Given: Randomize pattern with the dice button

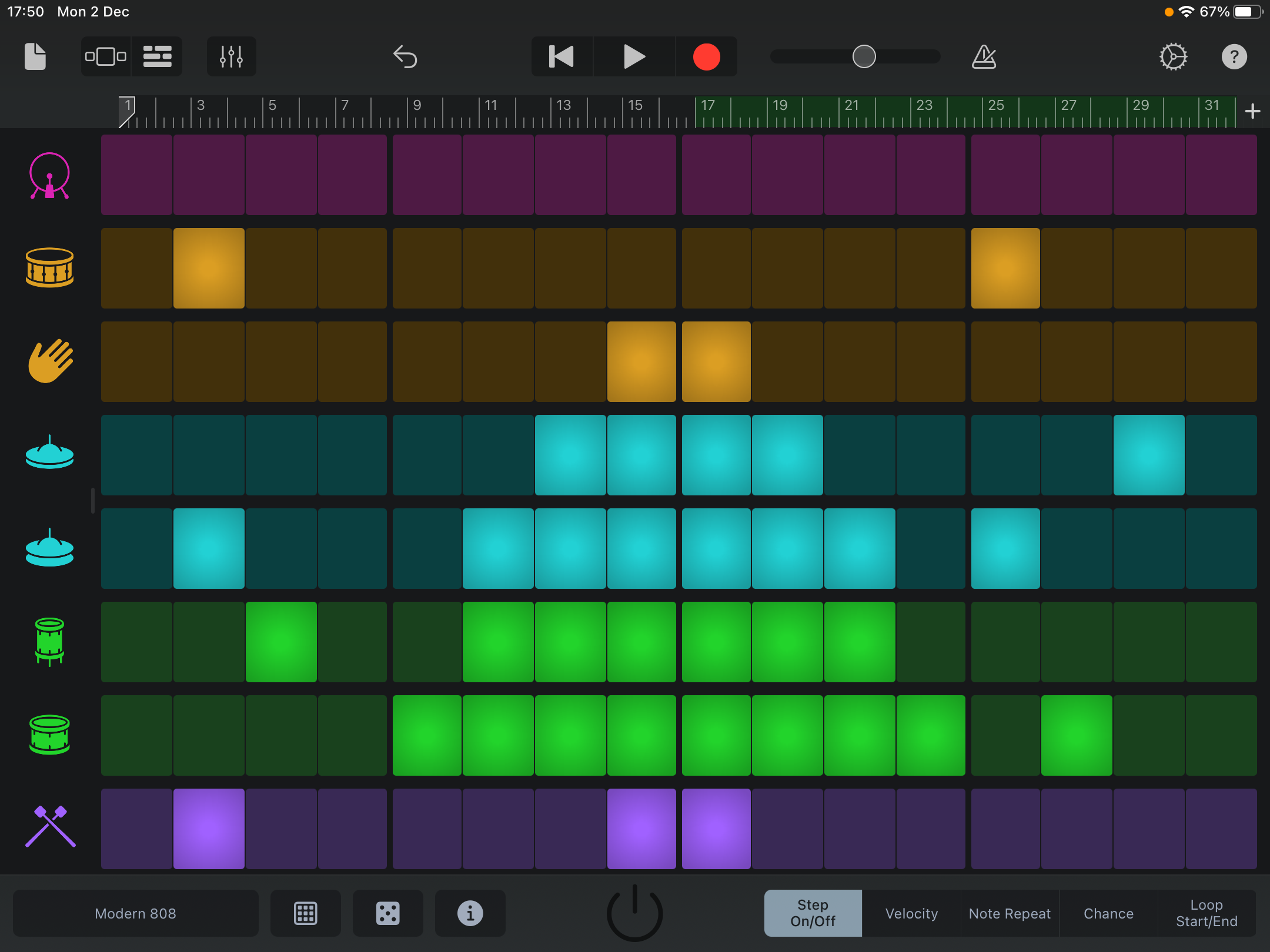Looking at the screenshot, I should click(x=387, y=913).
